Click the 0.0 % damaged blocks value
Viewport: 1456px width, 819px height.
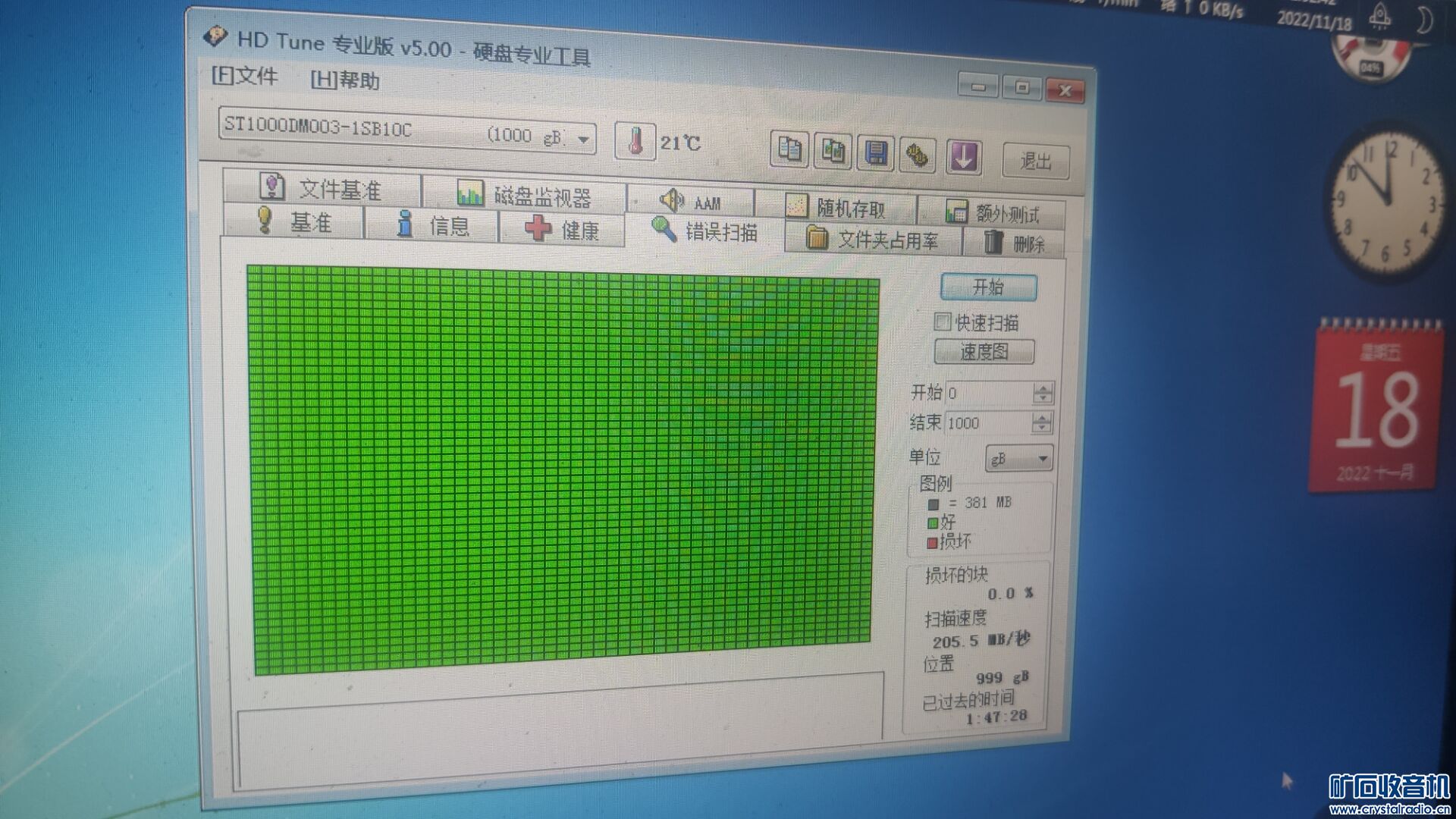pos(1010,593)
